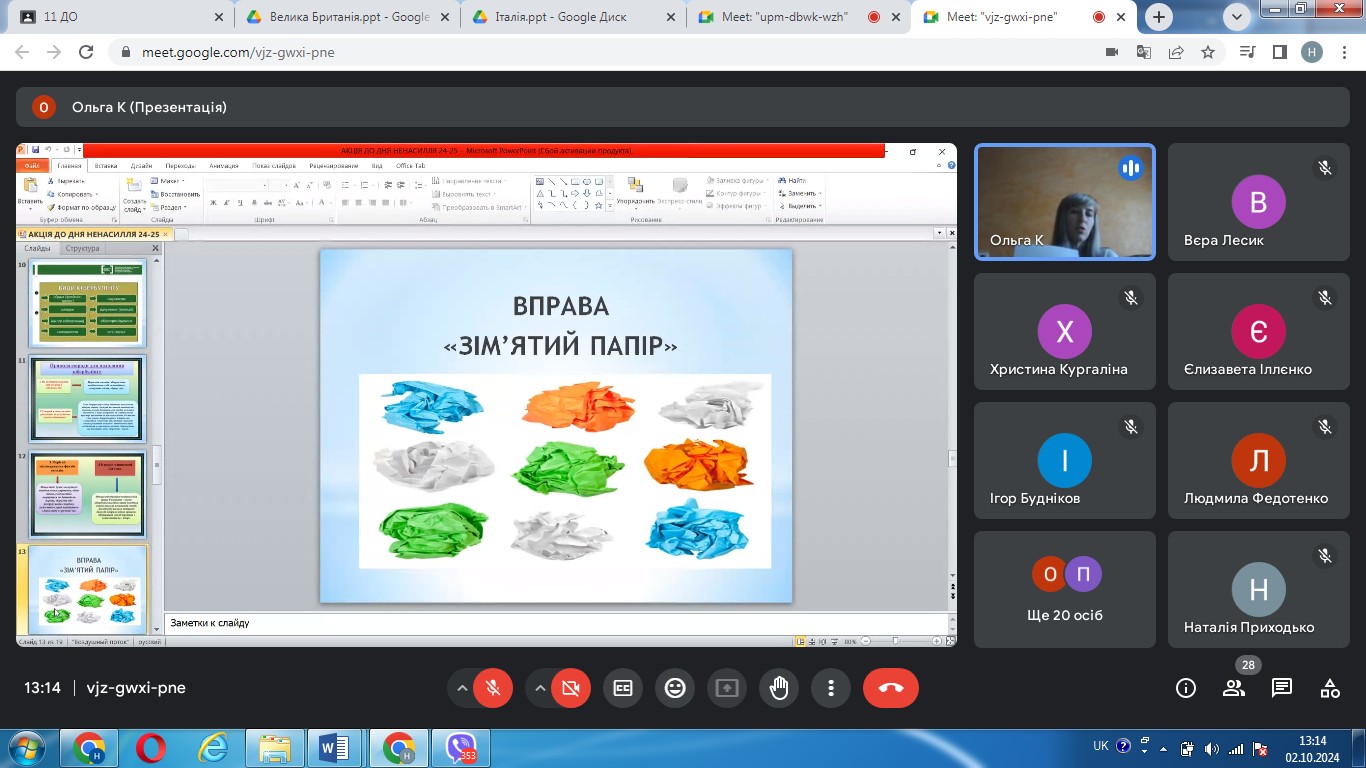Open the meeting details info icon
1366x768 pixels.
[x=1186, y=688]
